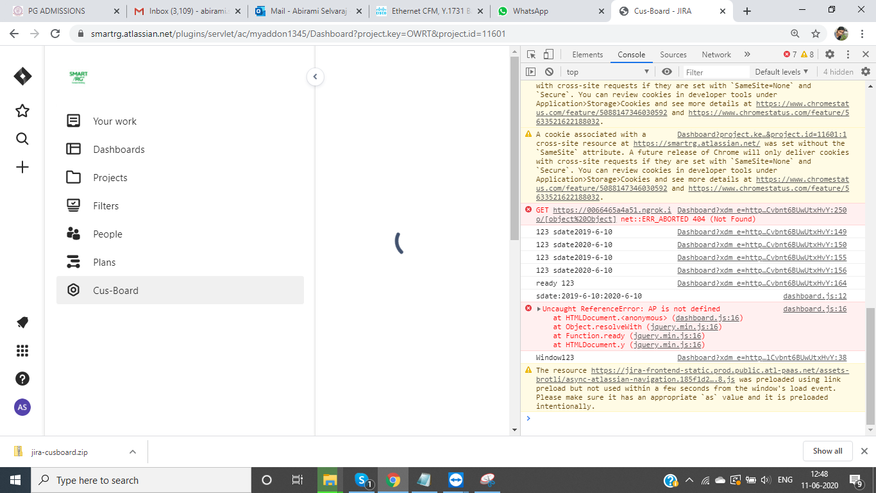Screen dimensions: 876x493
Task: Open Your work in sidebar
Action: pos(180,121)
